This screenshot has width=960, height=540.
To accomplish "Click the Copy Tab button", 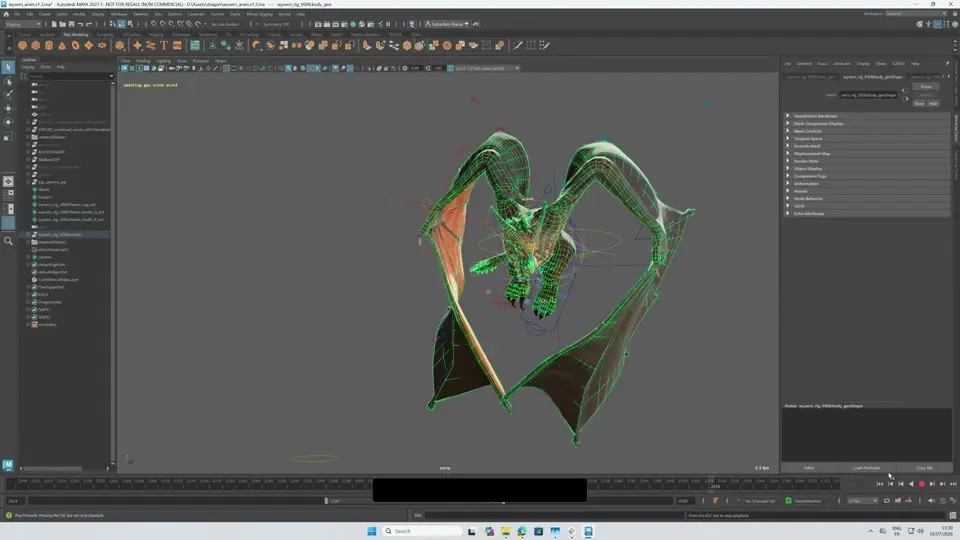I will point(924,468).
